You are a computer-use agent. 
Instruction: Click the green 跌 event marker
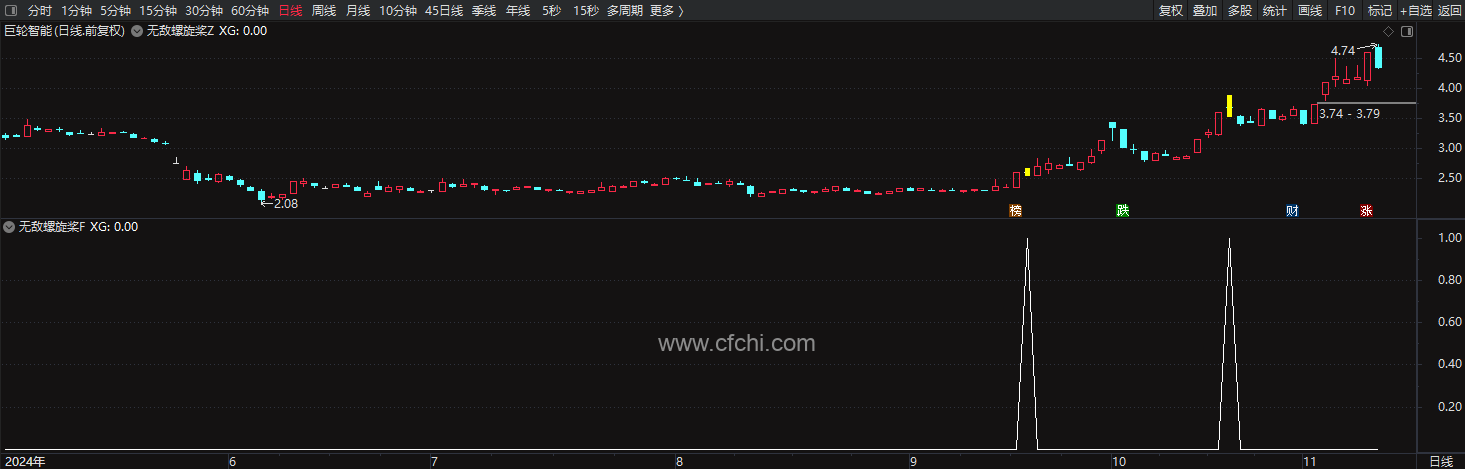coord(1123,211)
